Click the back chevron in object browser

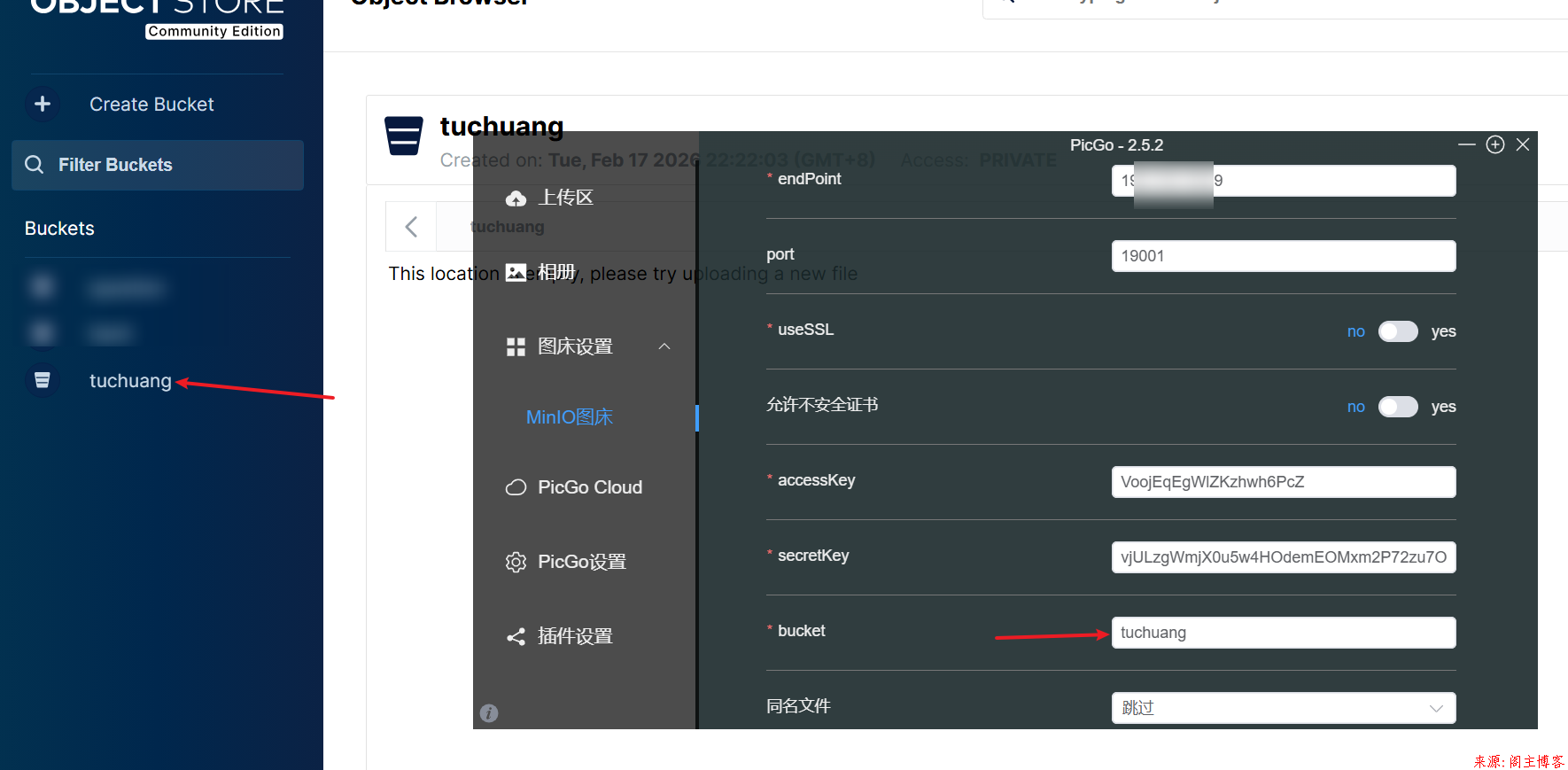click(x=411, y=227)
